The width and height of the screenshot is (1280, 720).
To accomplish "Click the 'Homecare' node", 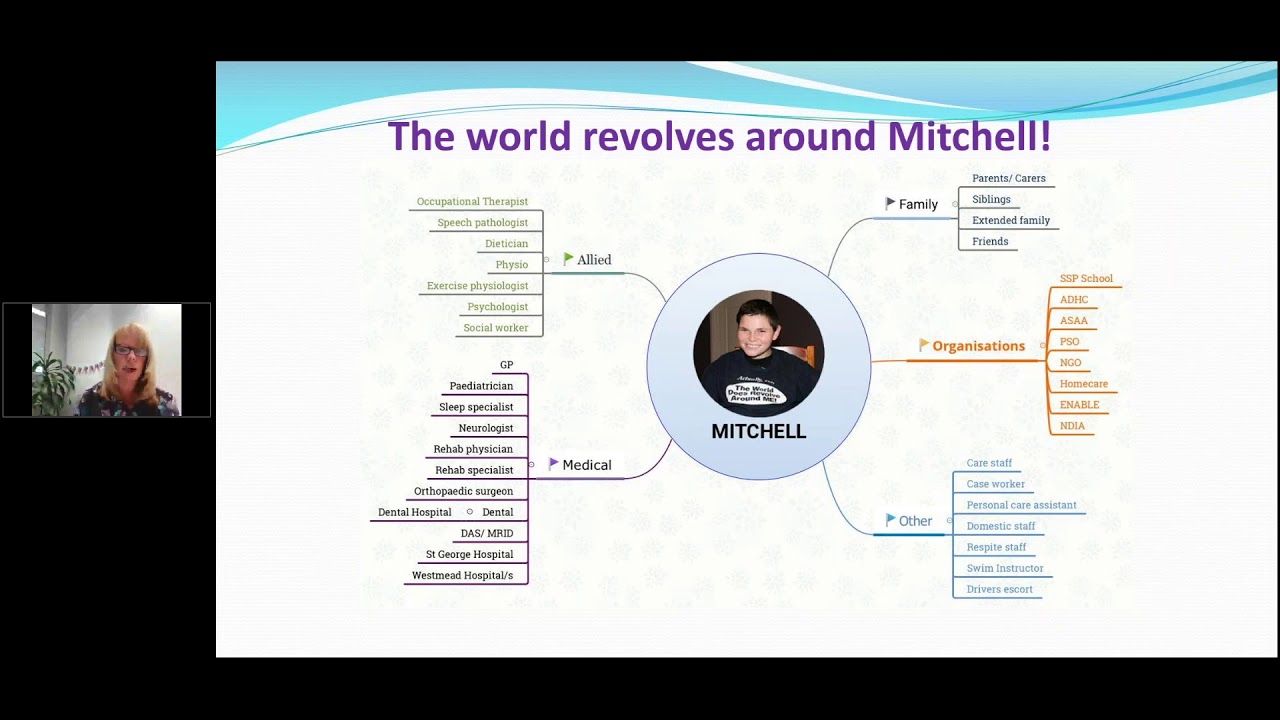I will 1084,384.
